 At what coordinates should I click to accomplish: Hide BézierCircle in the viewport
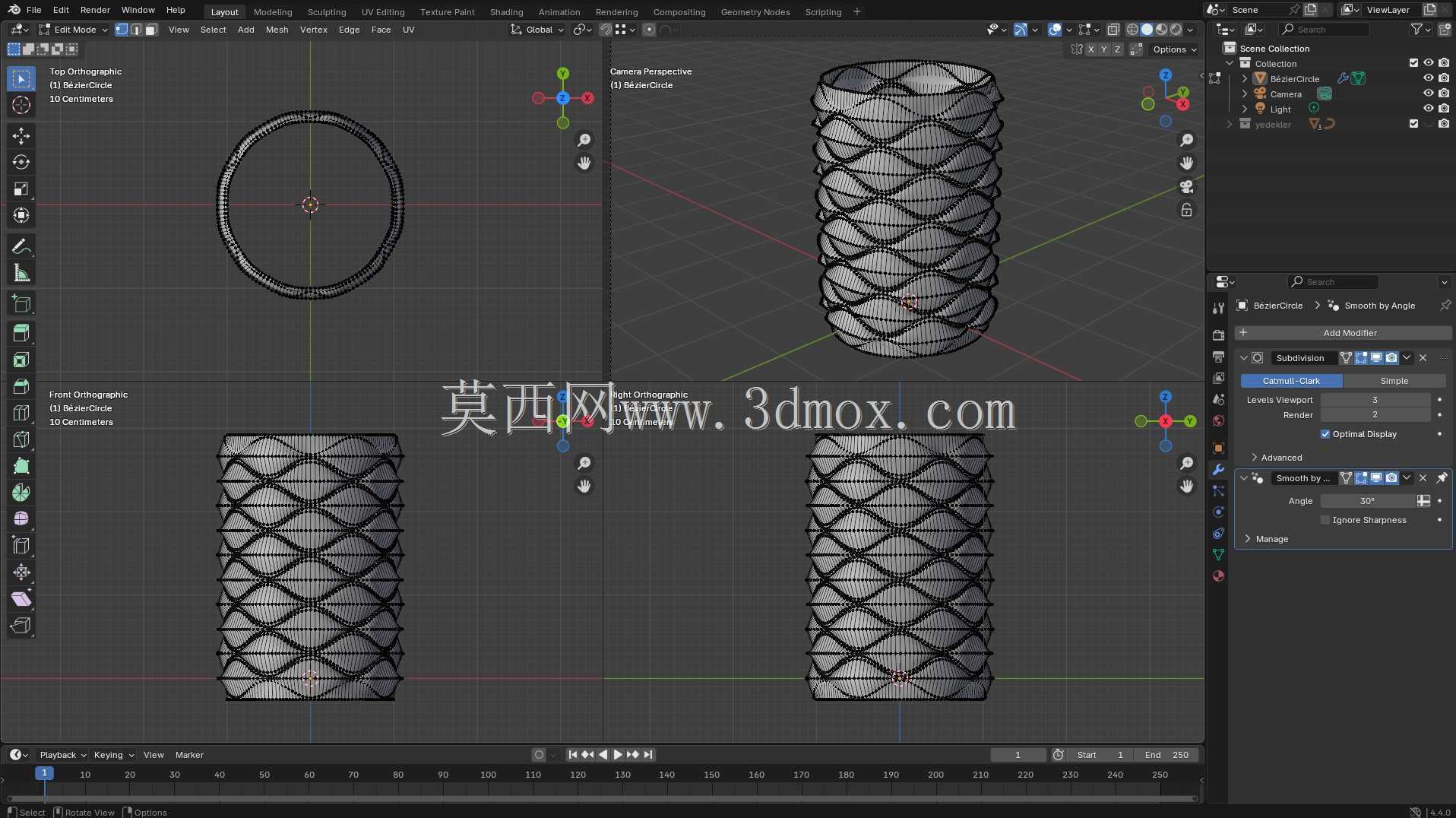(x=1428, y=78)
